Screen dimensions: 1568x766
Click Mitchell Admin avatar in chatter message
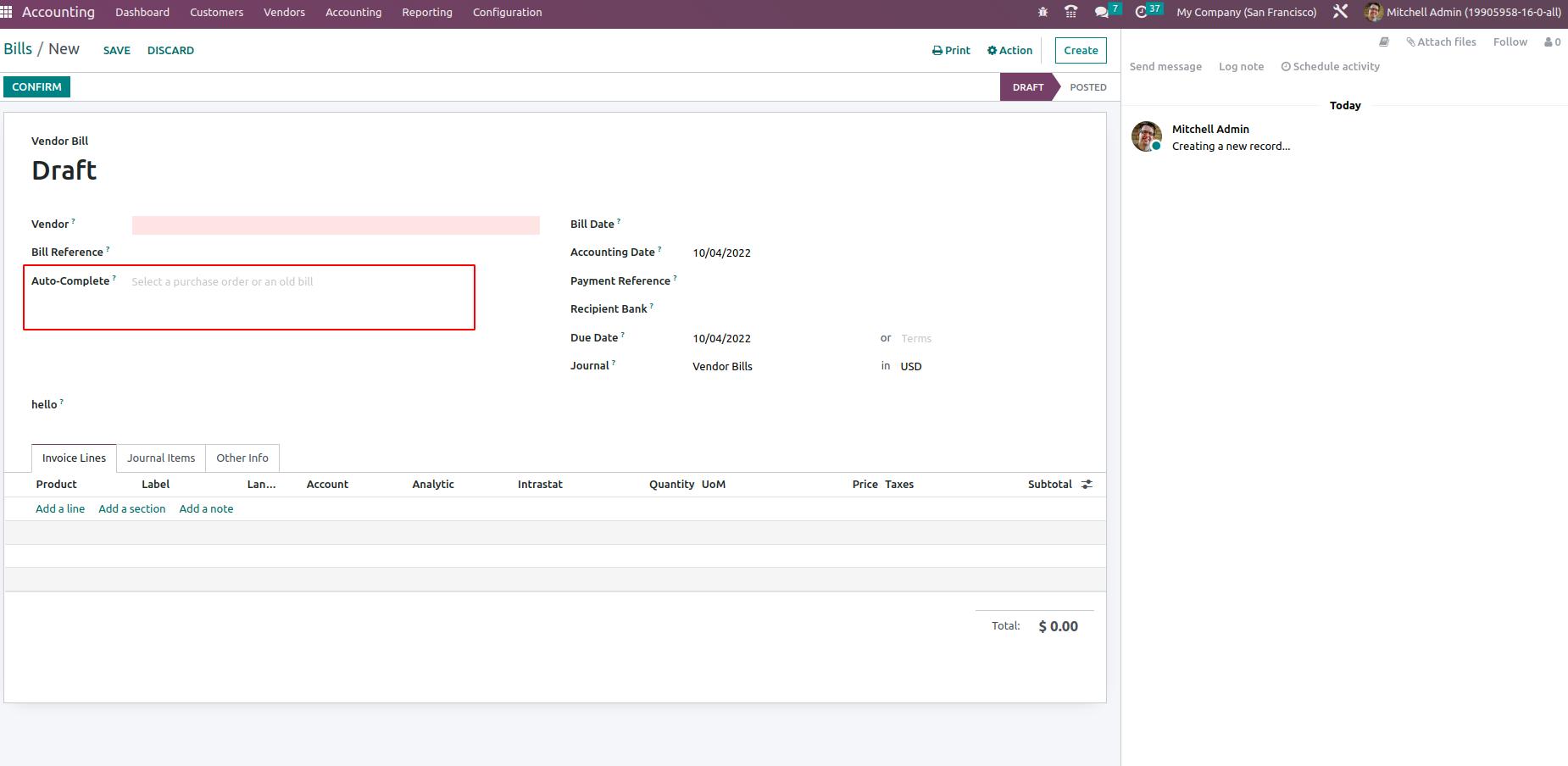pos(1147,136)
